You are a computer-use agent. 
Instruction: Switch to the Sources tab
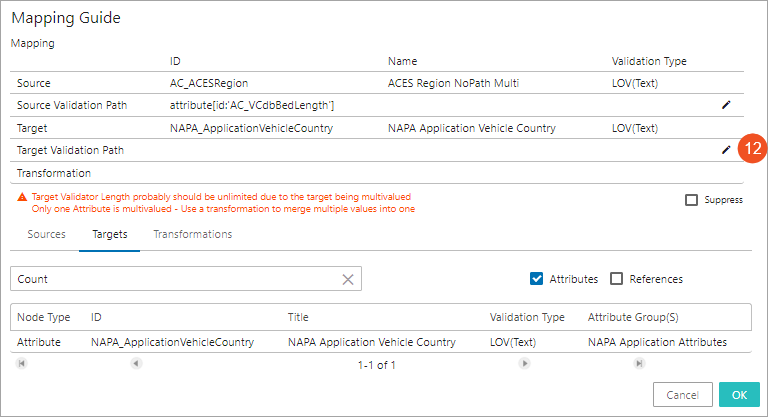46,234
